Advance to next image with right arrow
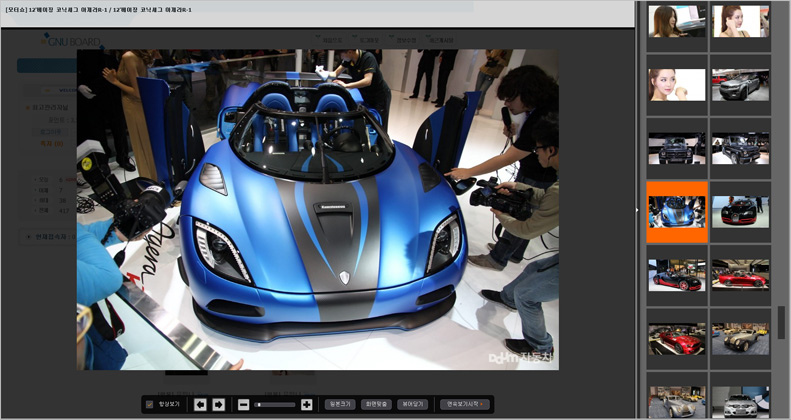 (x=218, y=404)
